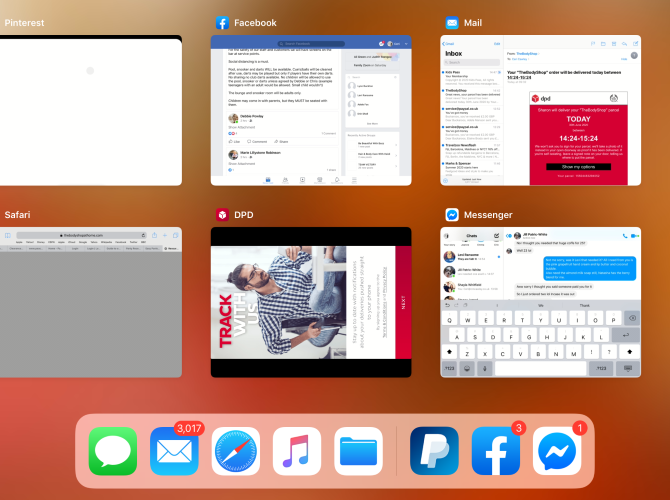670x500 pixels.
Task: Open the Files app in dock
Action: (x=359, y=451)
